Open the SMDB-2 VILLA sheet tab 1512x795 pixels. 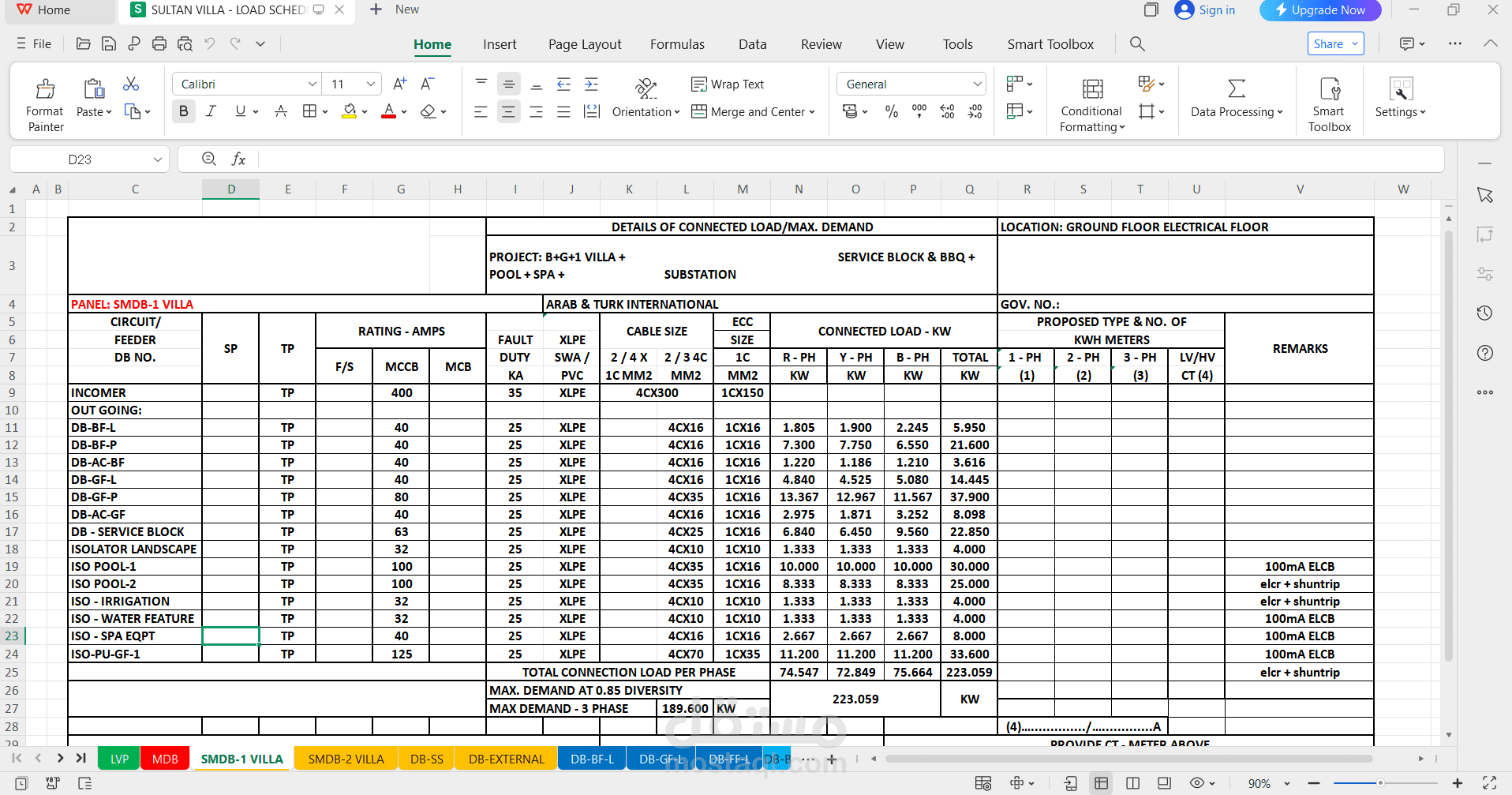click(346, 759)
